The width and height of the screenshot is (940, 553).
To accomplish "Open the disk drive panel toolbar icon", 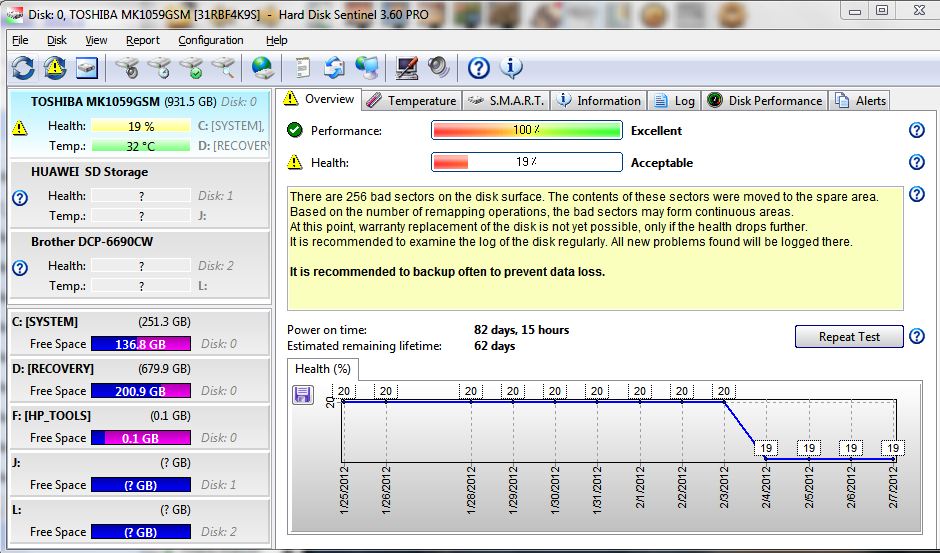I will click(x=86, y=68).
